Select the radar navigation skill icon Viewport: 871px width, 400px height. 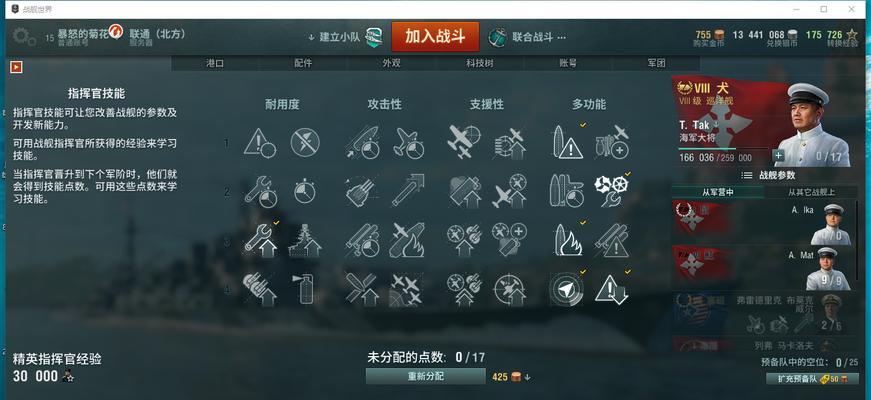[x=566, y=289]
